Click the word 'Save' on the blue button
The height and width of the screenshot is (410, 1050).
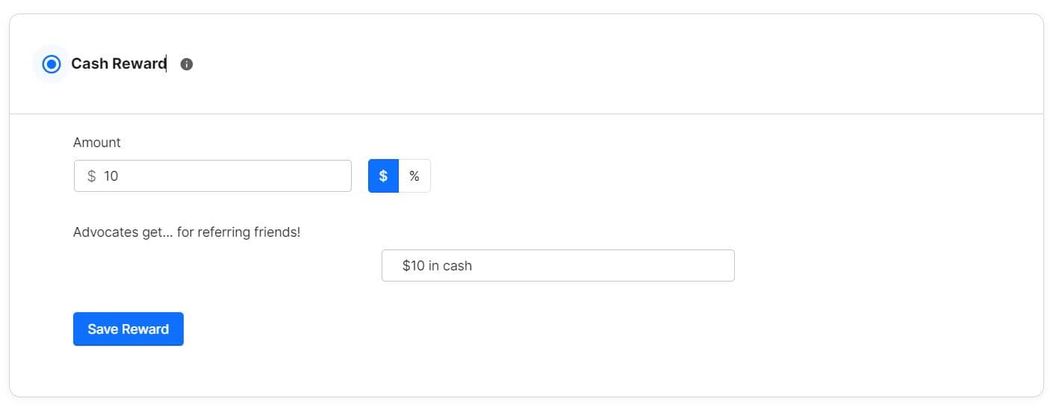point(104,329)
